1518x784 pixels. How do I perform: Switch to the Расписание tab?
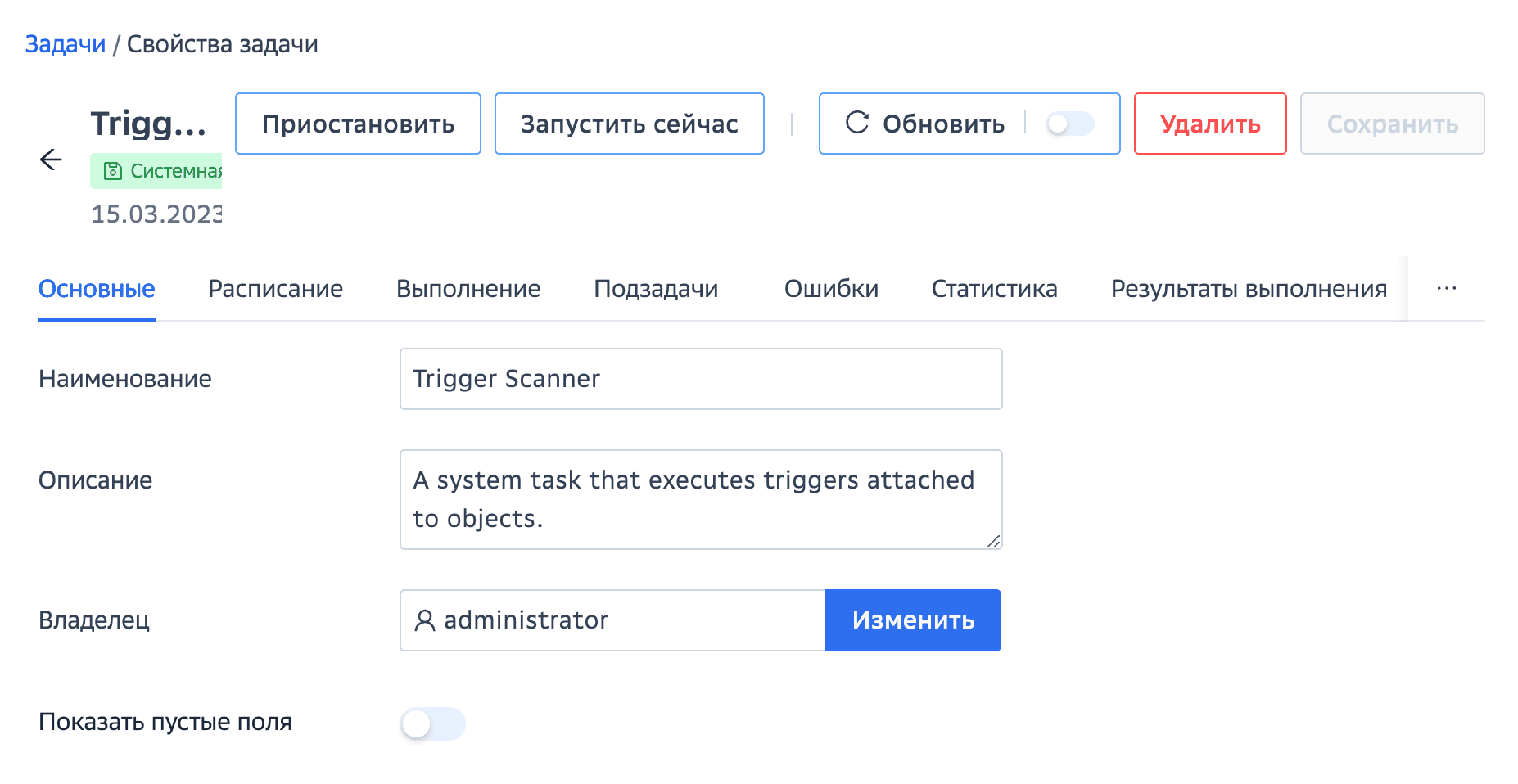pyautogui.click(x=275, y=289)
